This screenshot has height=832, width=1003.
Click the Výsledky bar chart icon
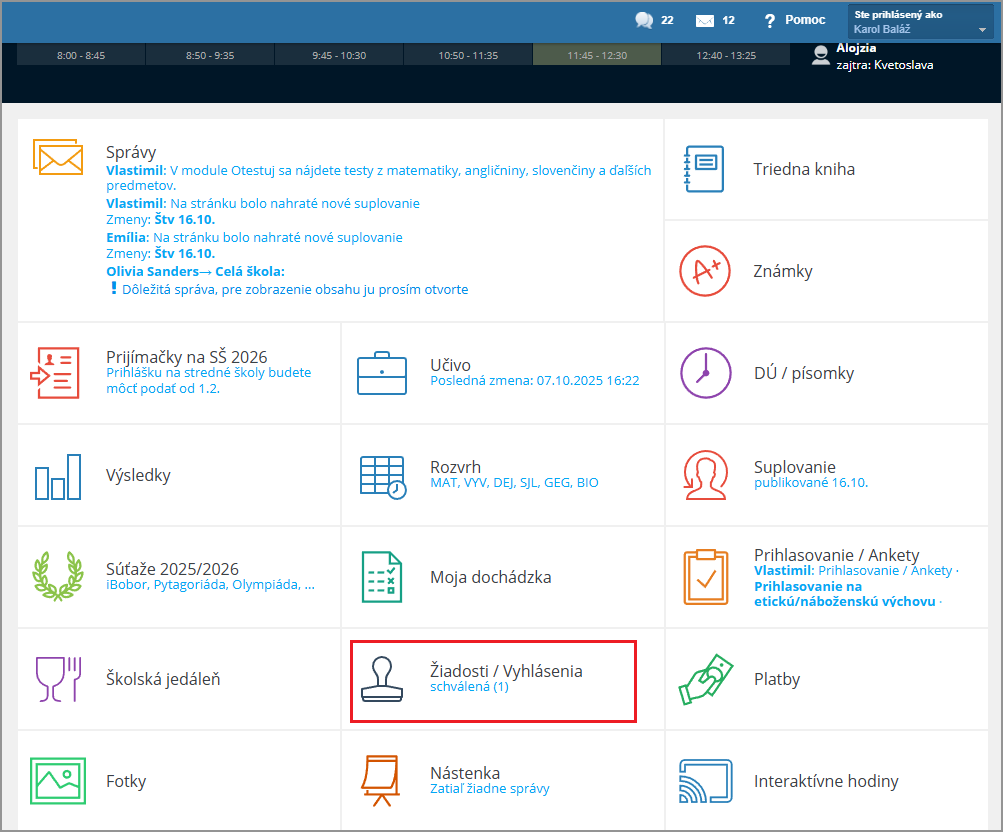pos(57,476)
